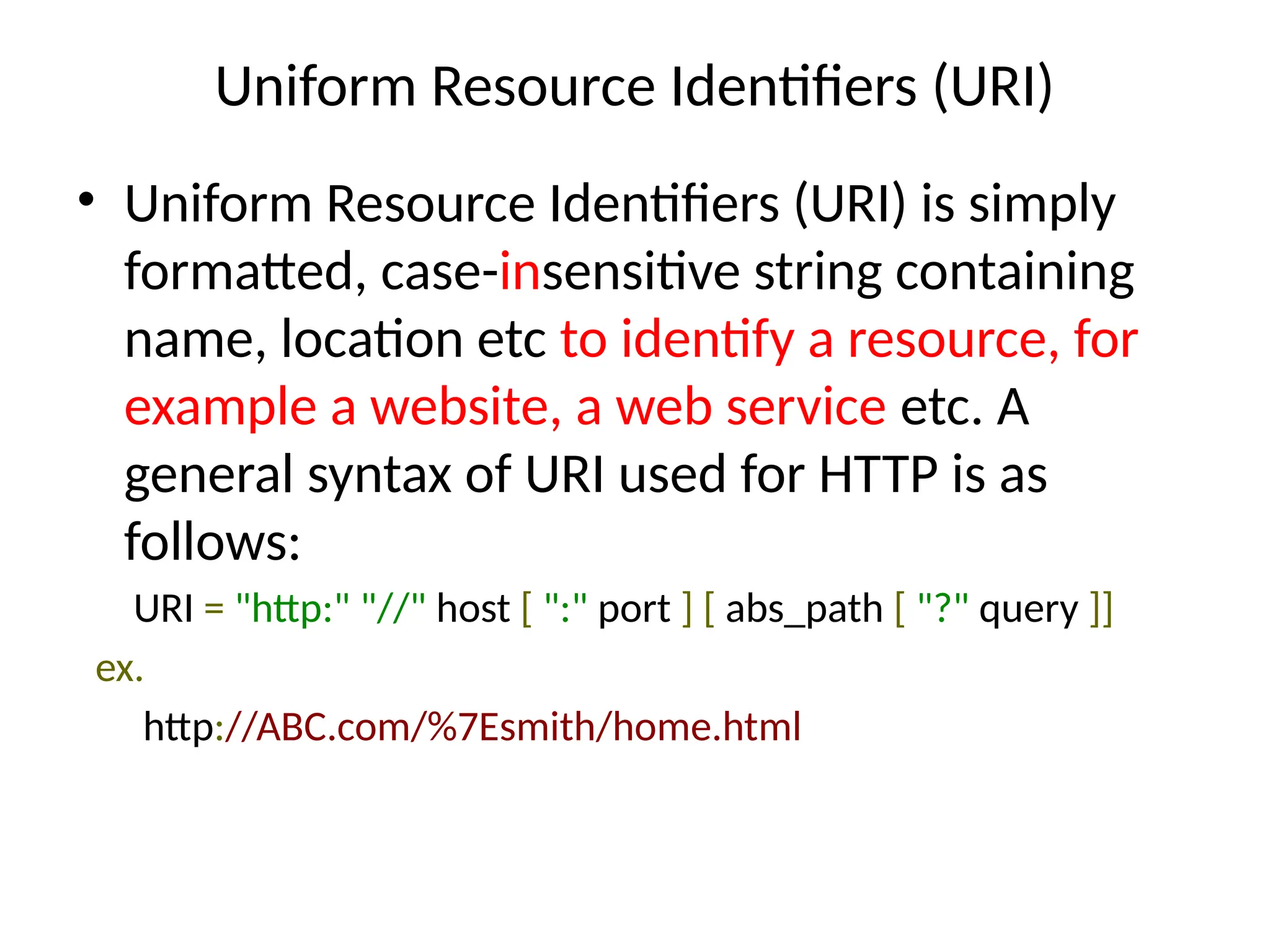Image resolution: width=1270 pixels, height=952 pixels.
Task: Click the example URL http://ABC.com/%7Esmith/home.html
Action: (471, 727)
